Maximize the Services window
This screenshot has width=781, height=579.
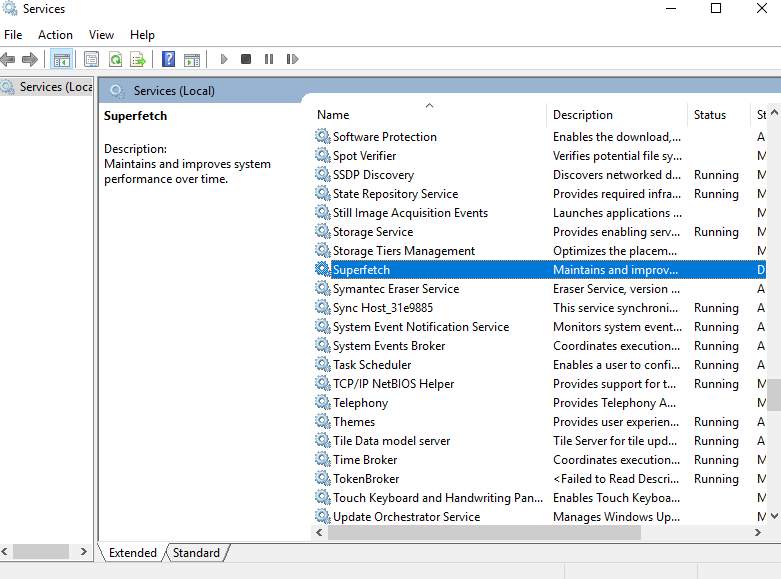(716, 8)
